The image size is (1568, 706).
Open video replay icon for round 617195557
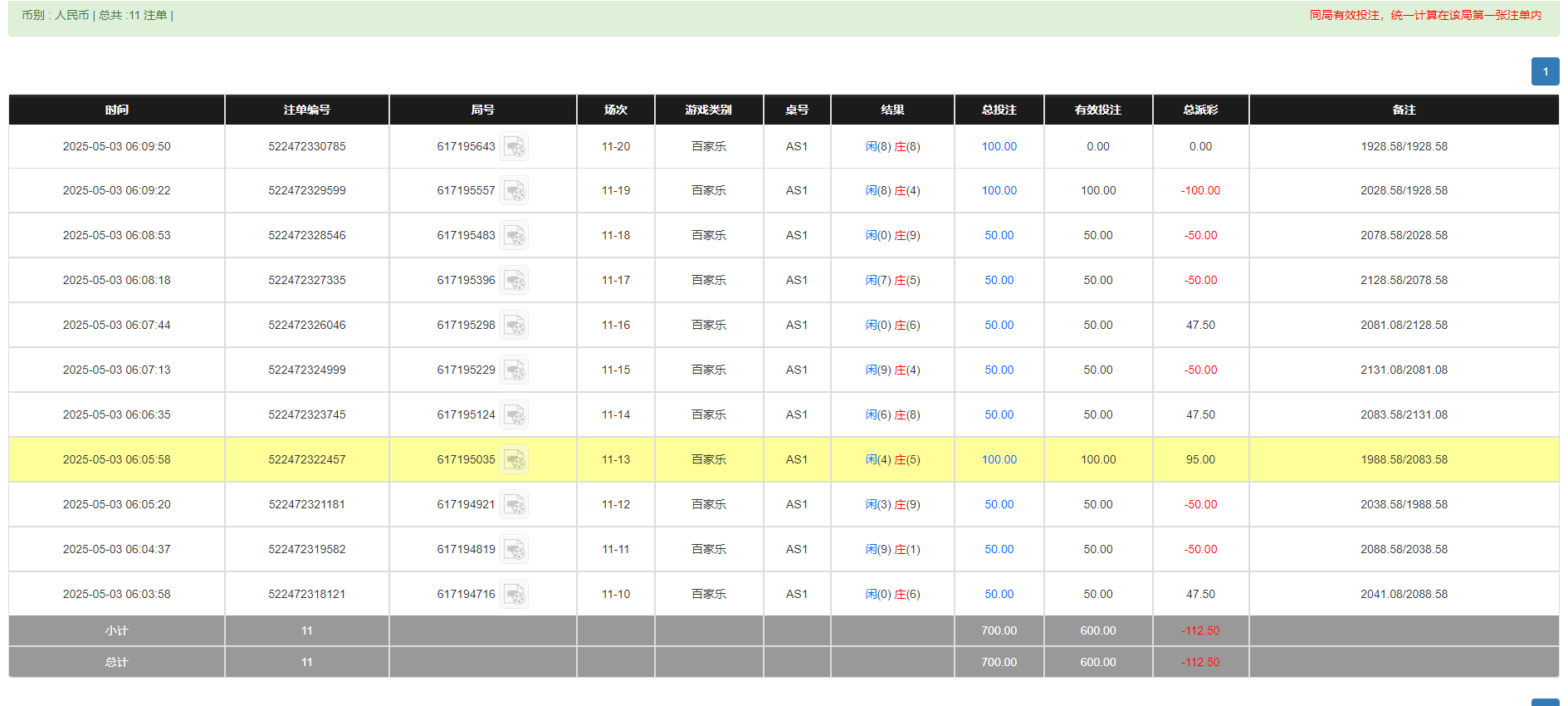tap(514, 191)
